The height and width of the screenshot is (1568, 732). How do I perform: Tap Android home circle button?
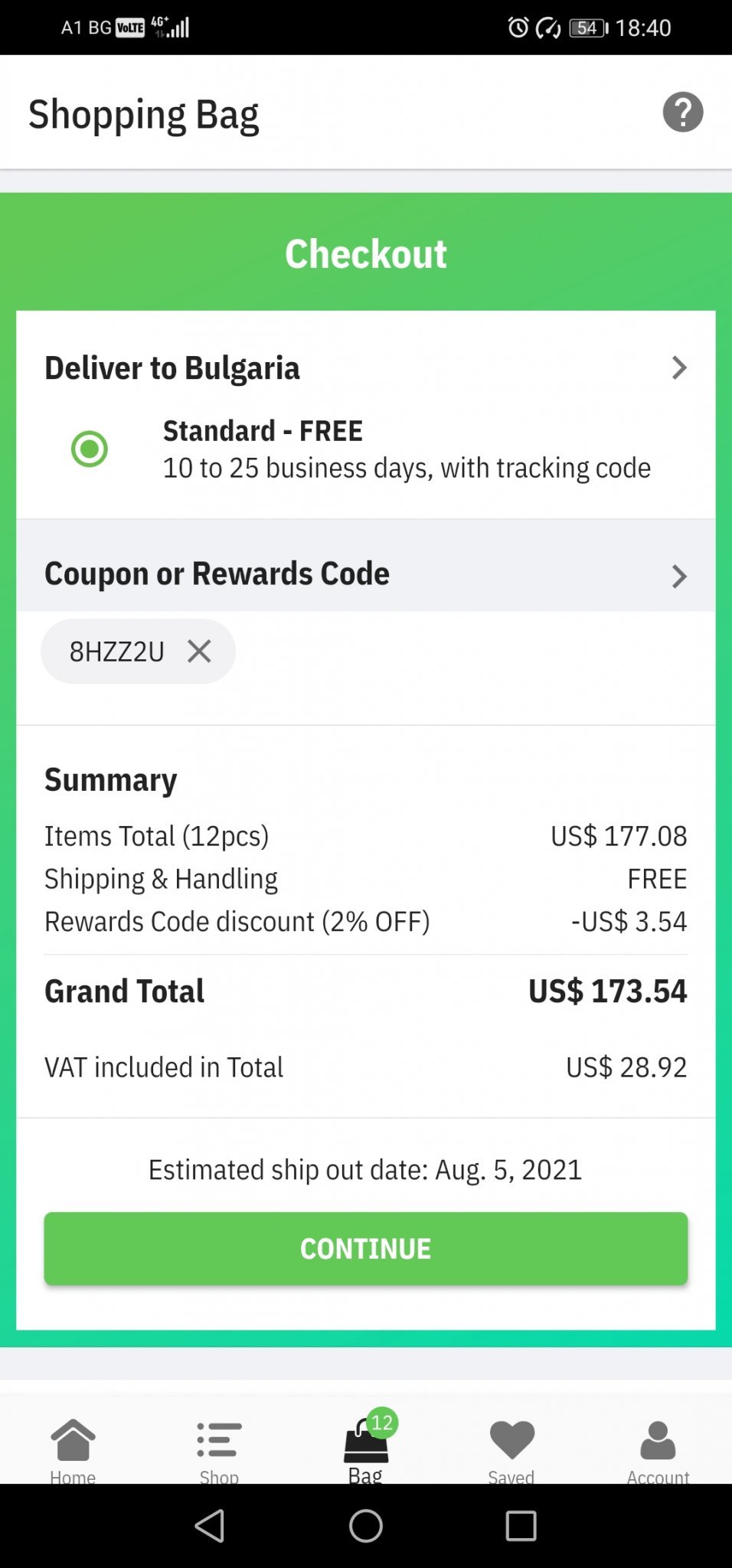click(x=366, y=1526)
